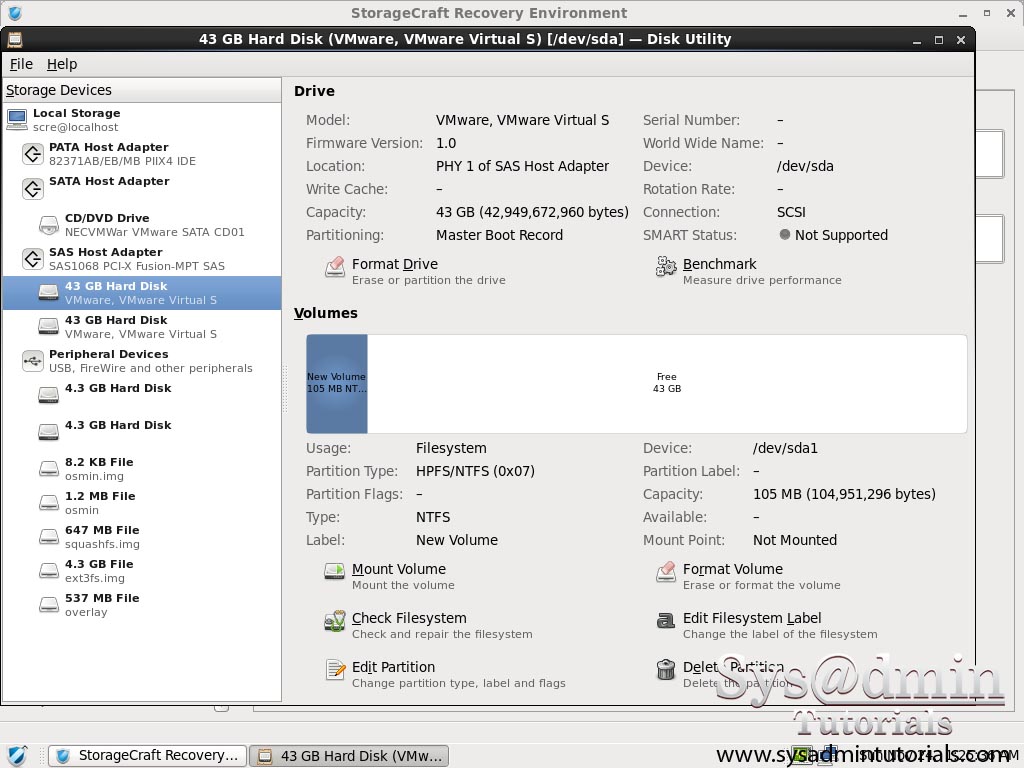Select the 8.2 KB File osmin.img icon

point(48,468)
